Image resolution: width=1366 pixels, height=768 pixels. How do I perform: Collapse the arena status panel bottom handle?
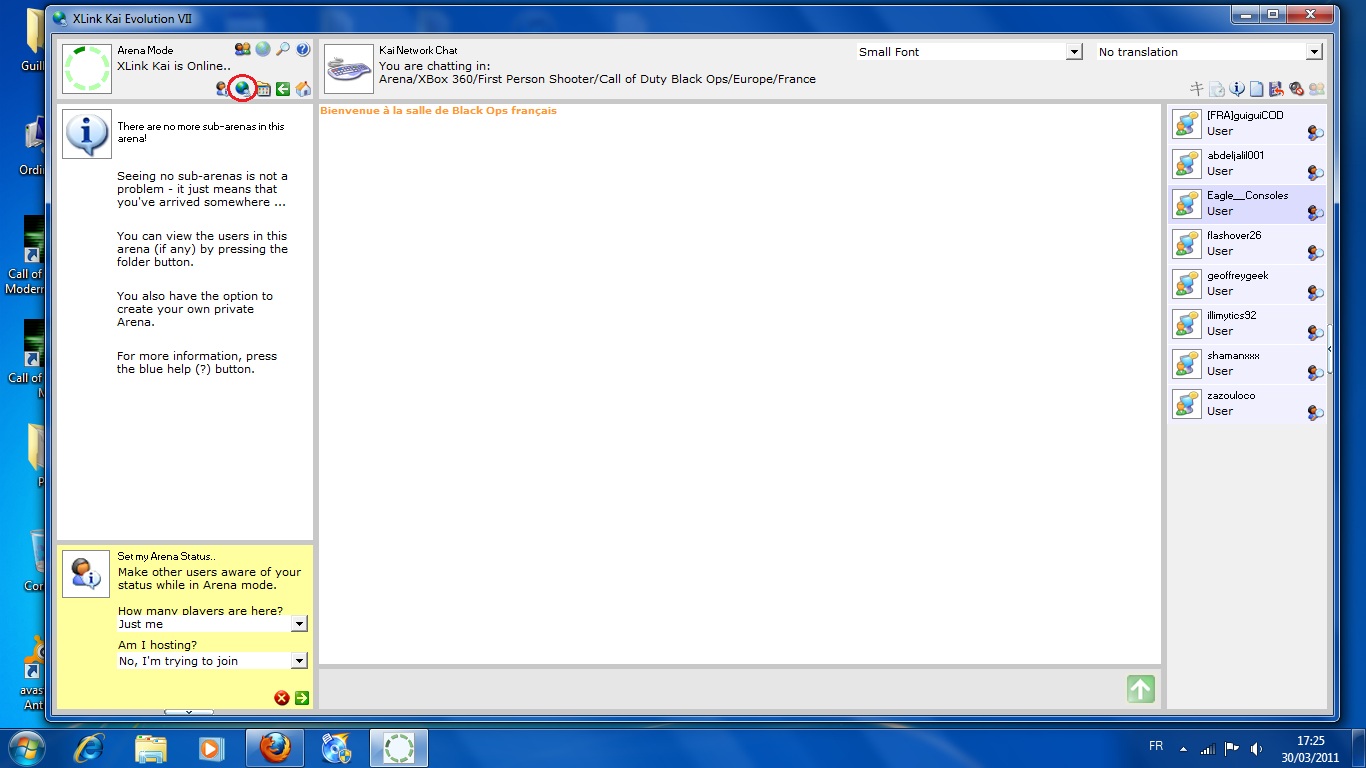(188, 712)
